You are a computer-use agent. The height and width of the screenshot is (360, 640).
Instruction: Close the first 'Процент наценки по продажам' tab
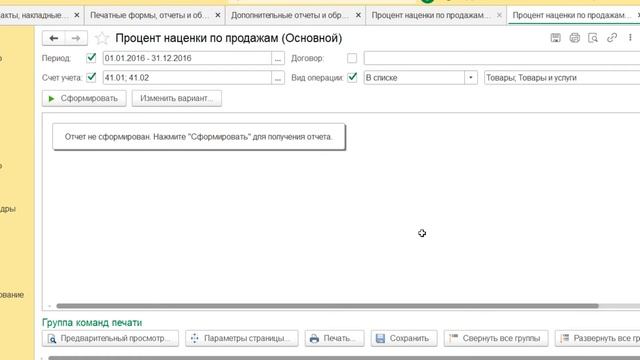[499, 15]
